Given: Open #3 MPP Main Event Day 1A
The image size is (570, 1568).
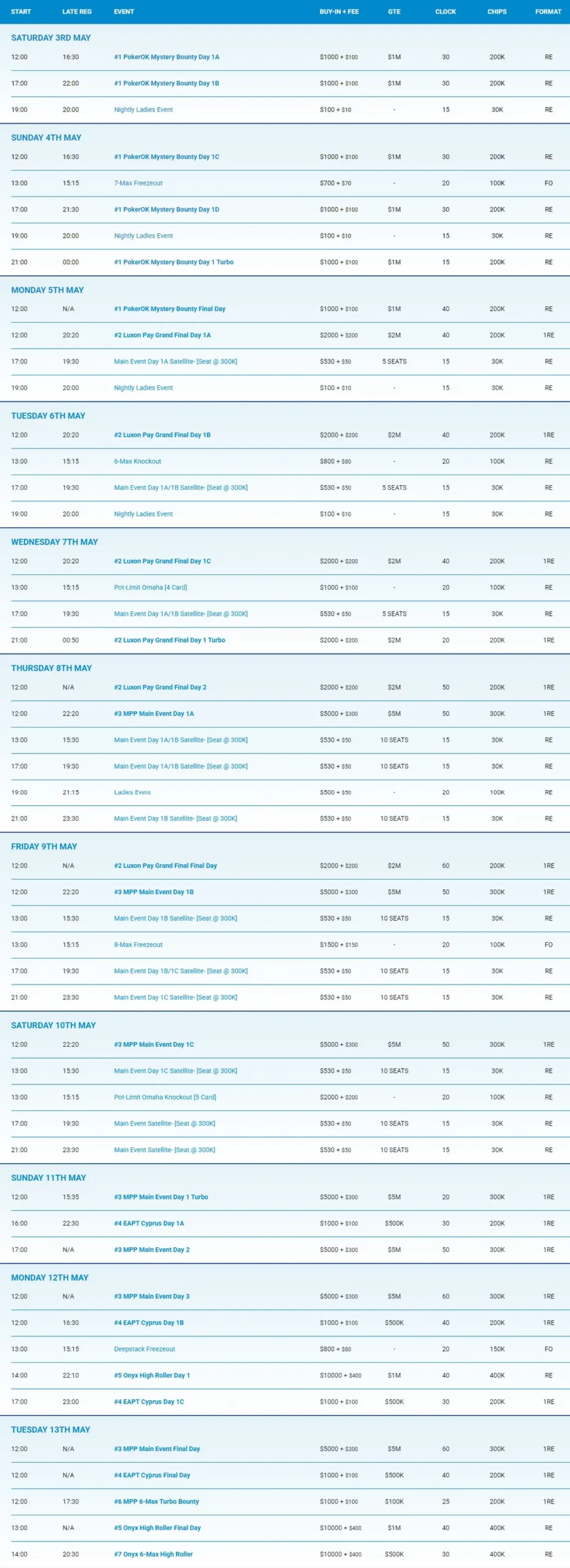Looking at the screenshot, I should tap(154, 714).
